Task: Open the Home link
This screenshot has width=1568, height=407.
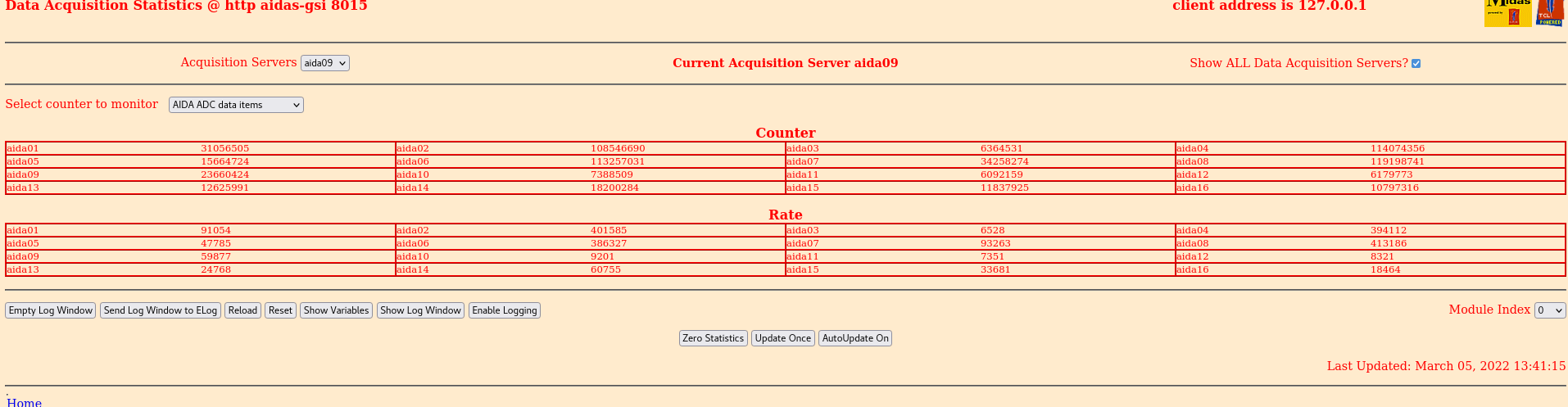Action: click(25, 402)
